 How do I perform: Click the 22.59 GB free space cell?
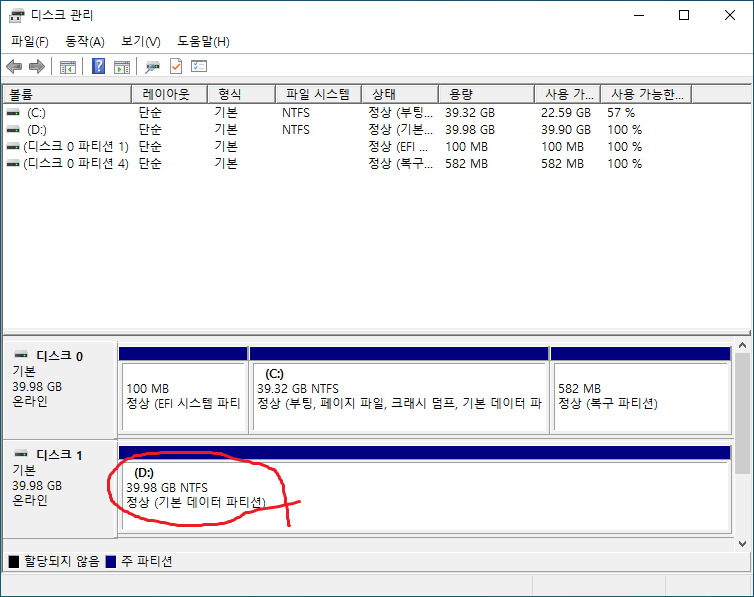[x=566, y=113]
